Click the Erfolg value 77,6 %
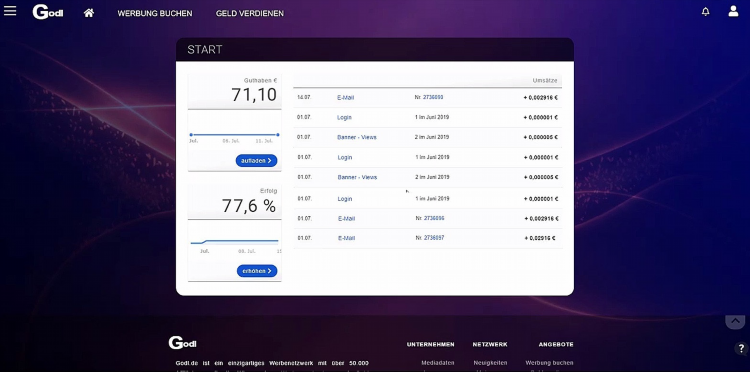Viewport: 750px width, 372px height. (x=249, y=206)
